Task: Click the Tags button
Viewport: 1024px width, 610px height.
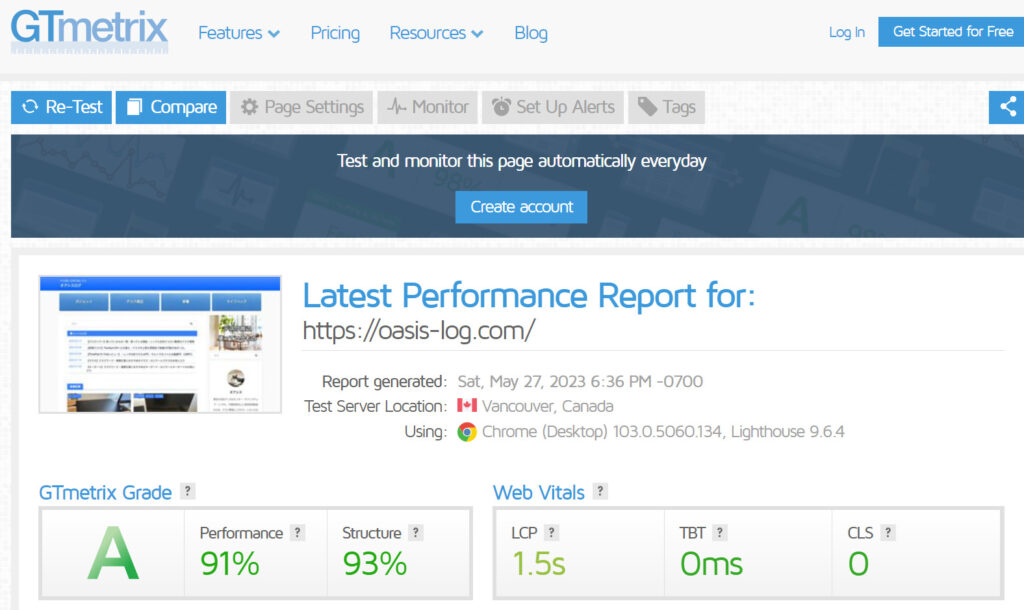Action: point(666,107)
